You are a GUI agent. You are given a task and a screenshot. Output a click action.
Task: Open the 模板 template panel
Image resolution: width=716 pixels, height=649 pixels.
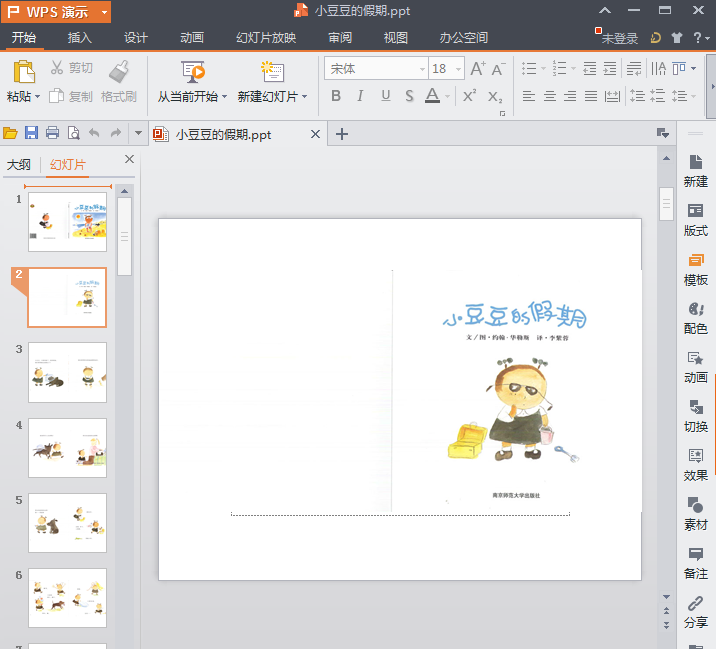coord(695,269)
